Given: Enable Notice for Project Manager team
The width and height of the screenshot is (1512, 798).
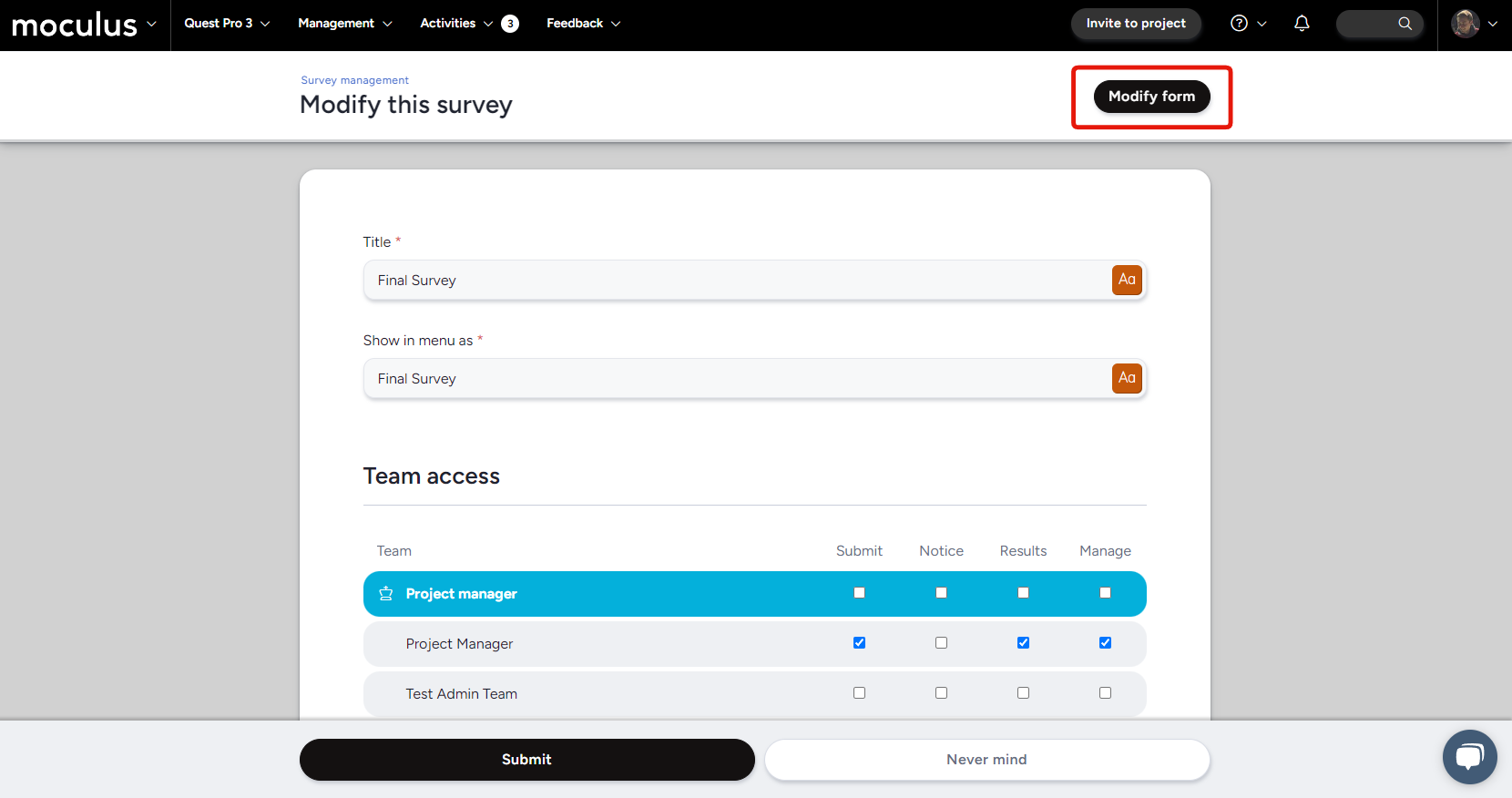Looking at the screenshot, I should coord(941,643).
